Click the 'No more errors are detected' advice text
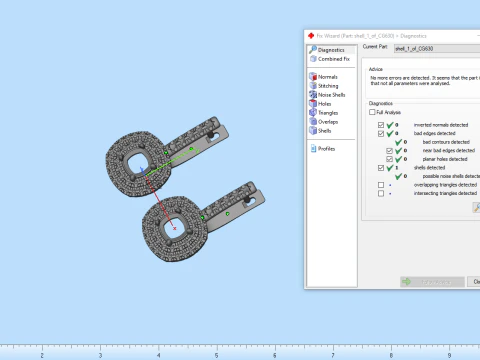The image size is (480, 360). [x=425, y=80]
